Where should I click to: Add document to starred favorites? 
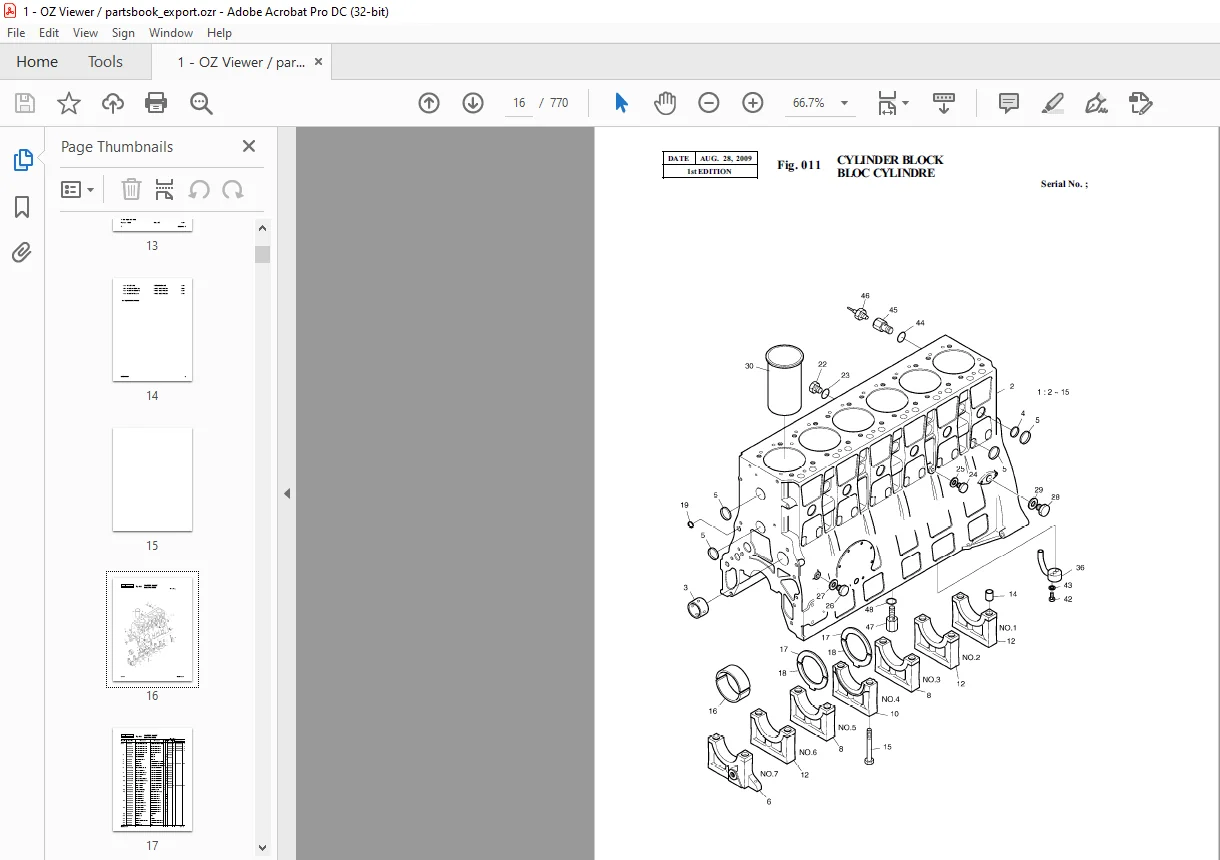[69, 103]
